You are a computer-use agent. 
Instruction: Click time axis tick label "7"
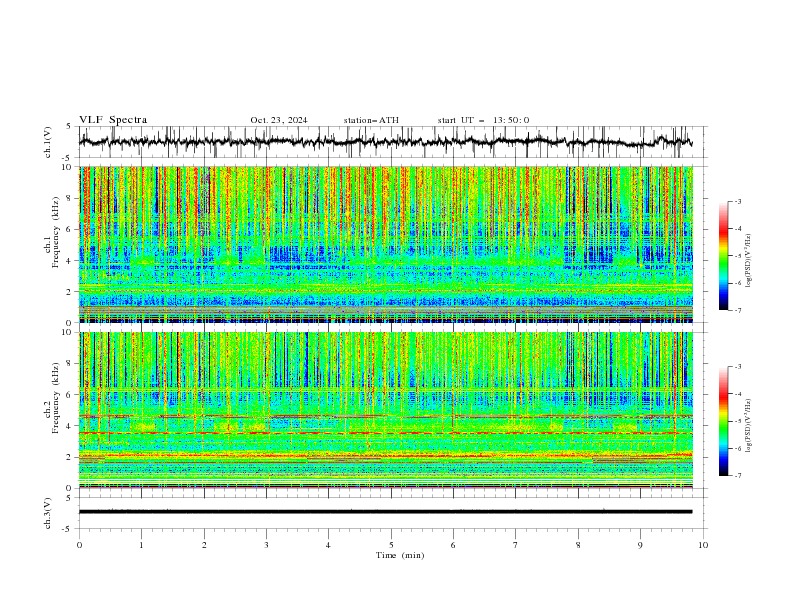[x=515, y=545]
